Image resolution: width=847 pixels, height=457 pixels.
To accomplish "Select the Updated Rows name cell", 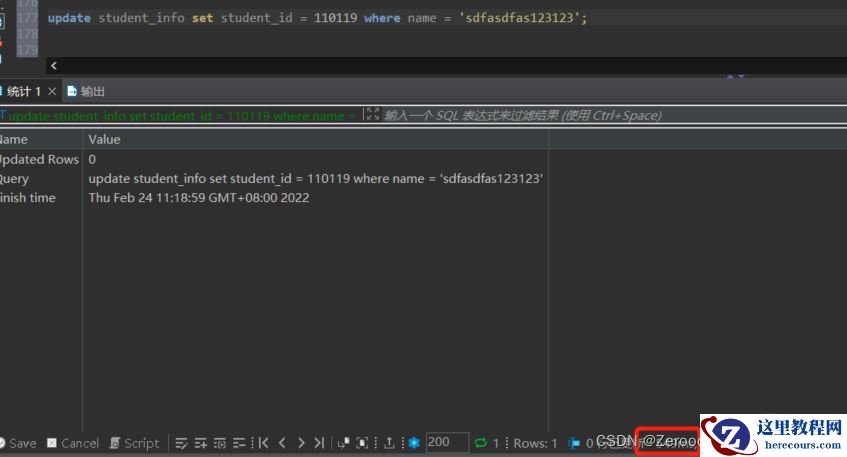I will point(41,159).
